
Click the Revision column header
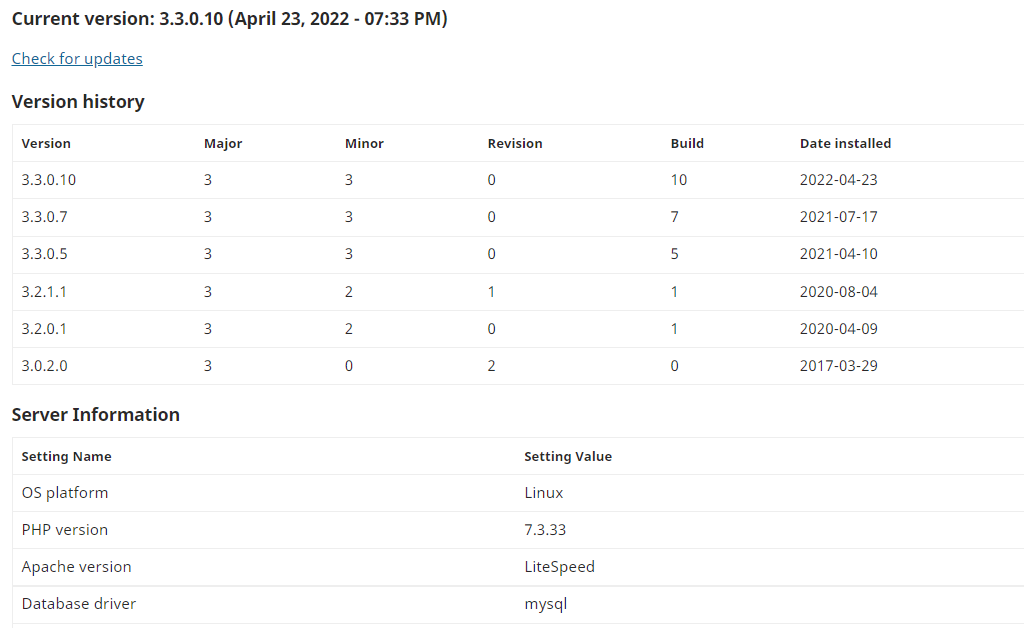[x=515, y=144]
